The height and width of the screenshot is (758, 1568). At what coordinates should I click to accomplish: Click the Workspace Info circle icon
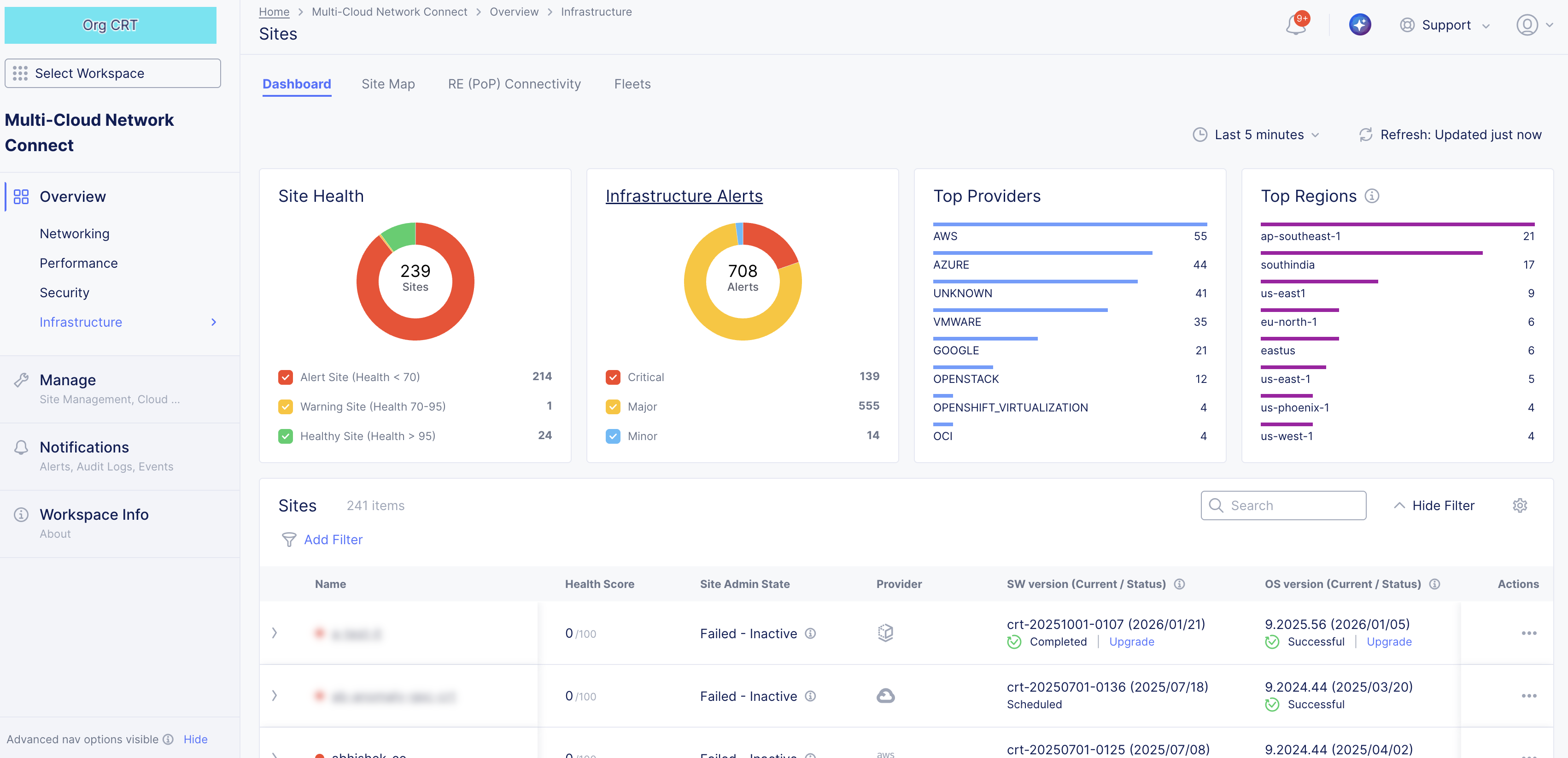21,514
